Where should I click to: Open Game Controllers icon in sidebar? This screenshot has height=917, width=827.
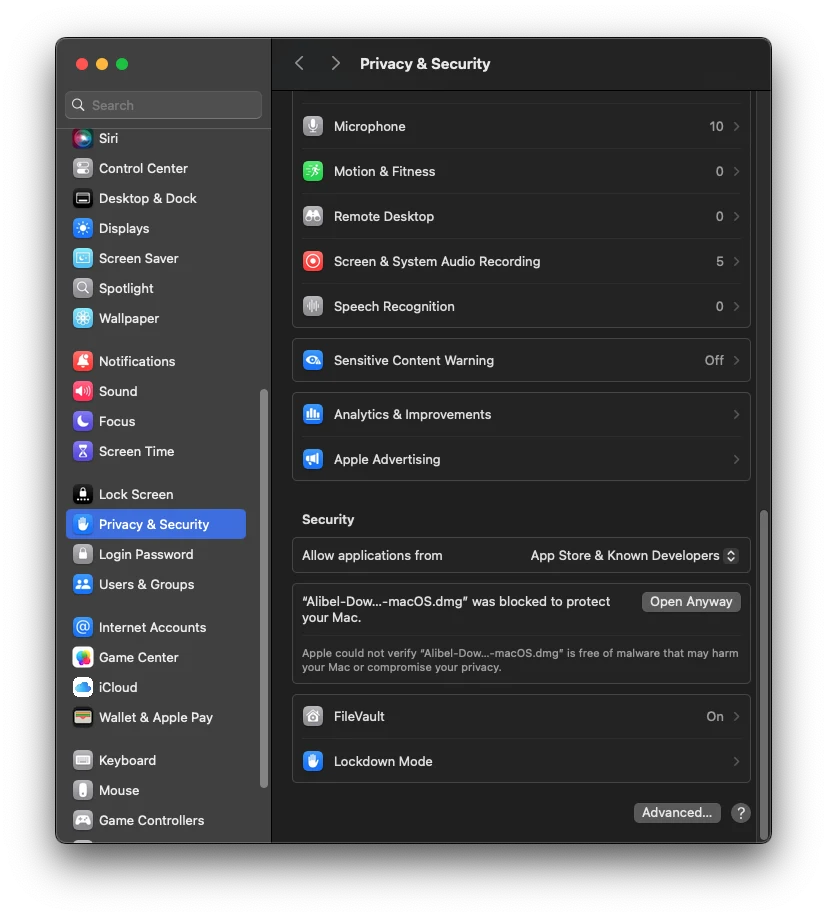82,821
